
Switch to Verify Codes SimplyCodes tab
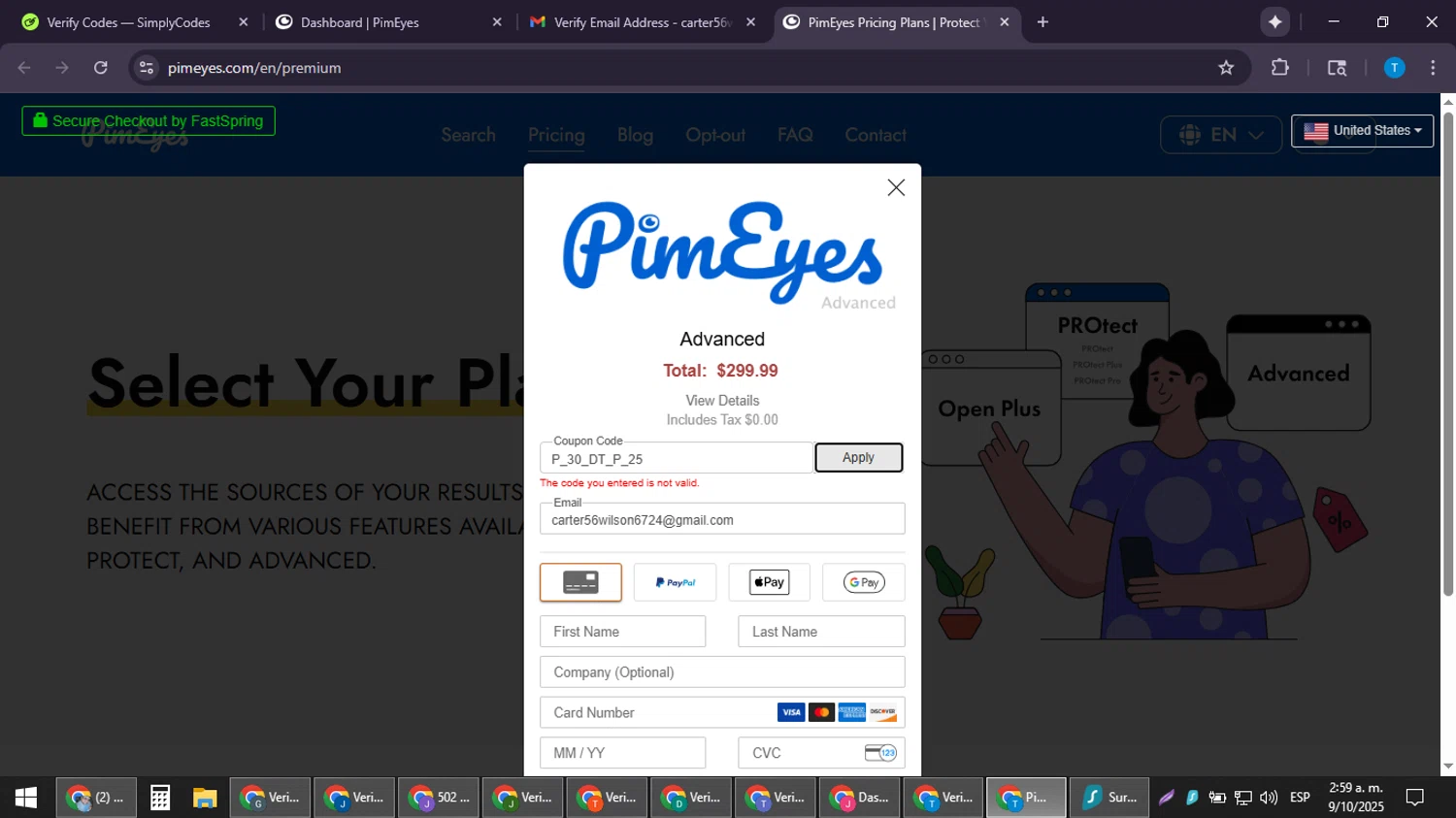coord(128,22)
